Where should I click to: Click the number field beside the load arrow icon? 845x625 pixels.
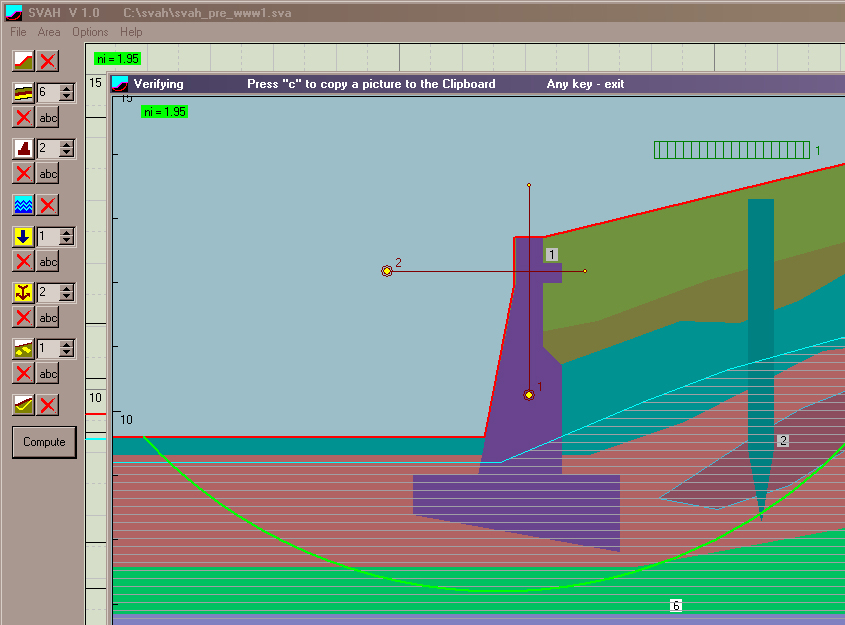[x=48, y=237]
